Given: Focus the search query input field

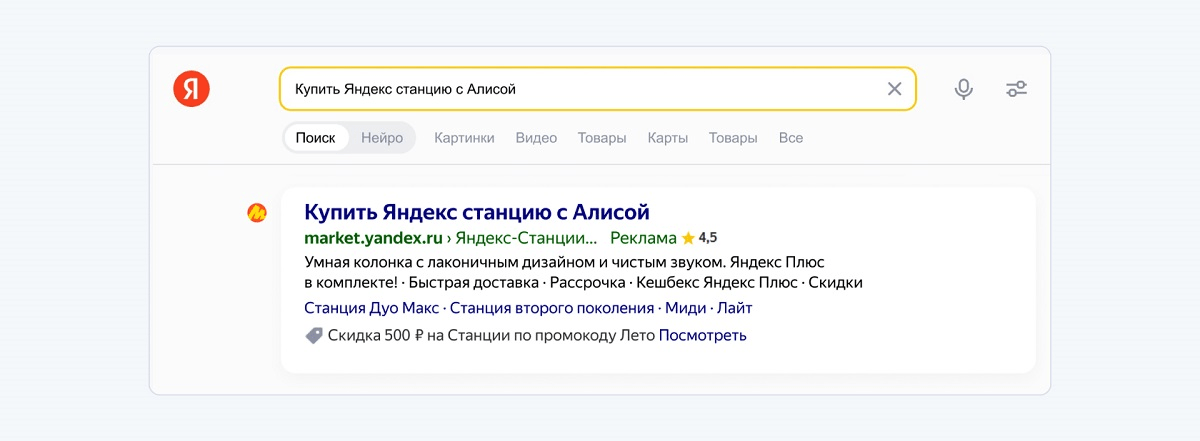Looking at the screenshot, I should click(x=580, y=89).
